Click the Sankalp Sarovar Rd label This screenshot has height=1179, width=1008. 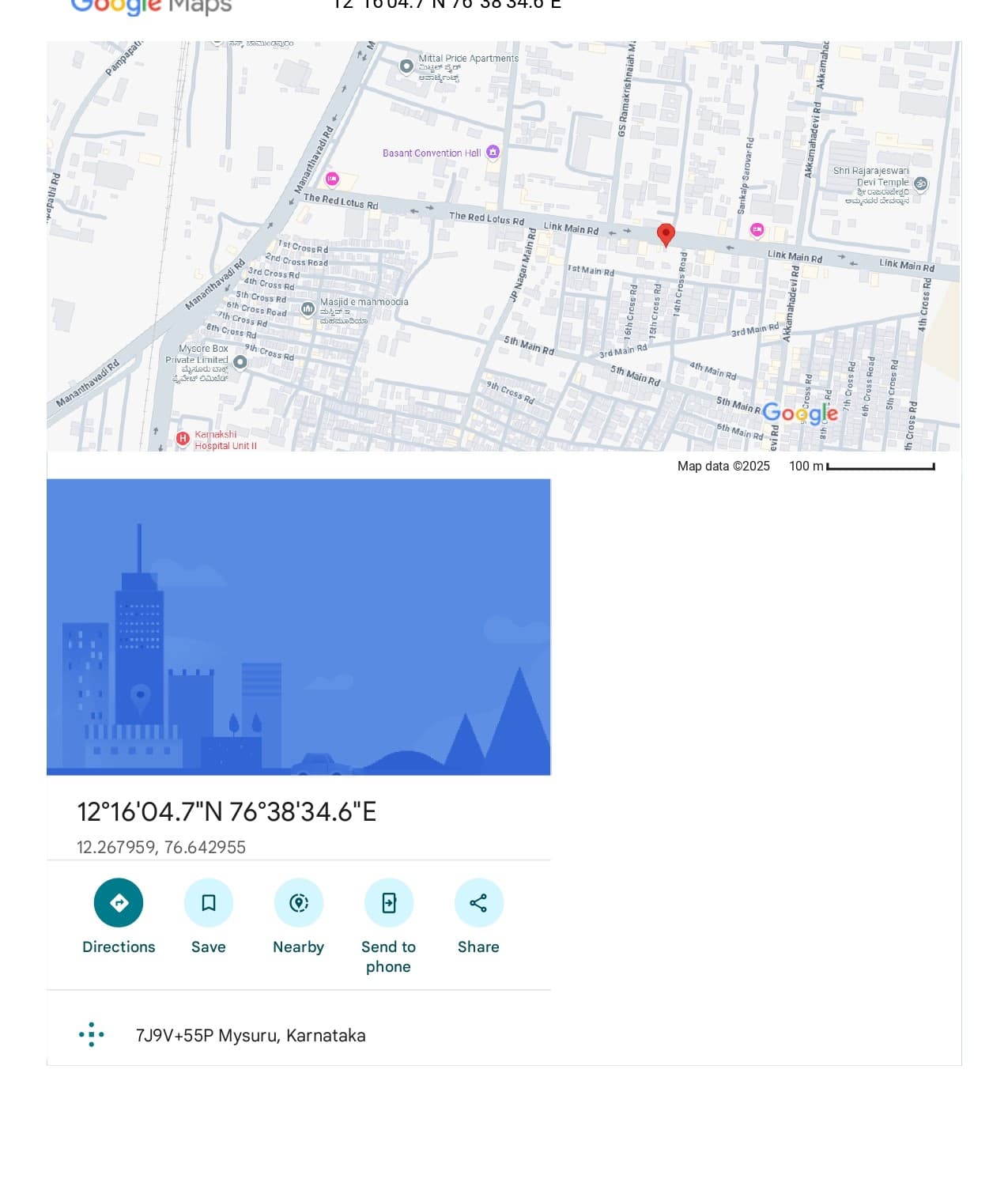pos(746,176)
